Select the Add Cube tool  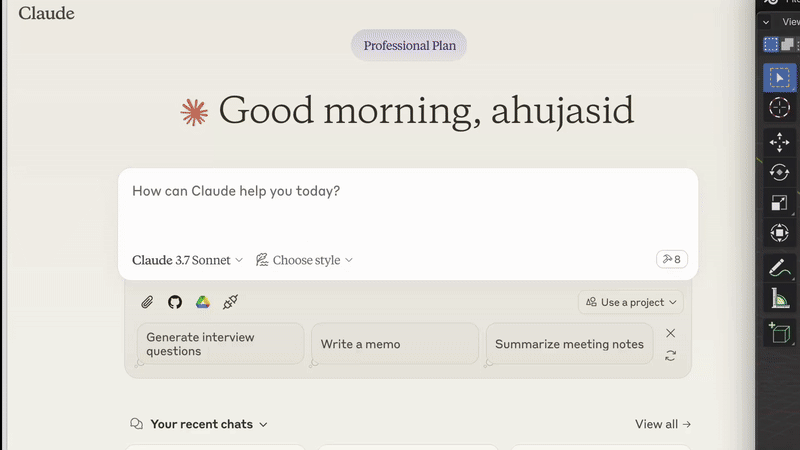(x=780, y=333)
